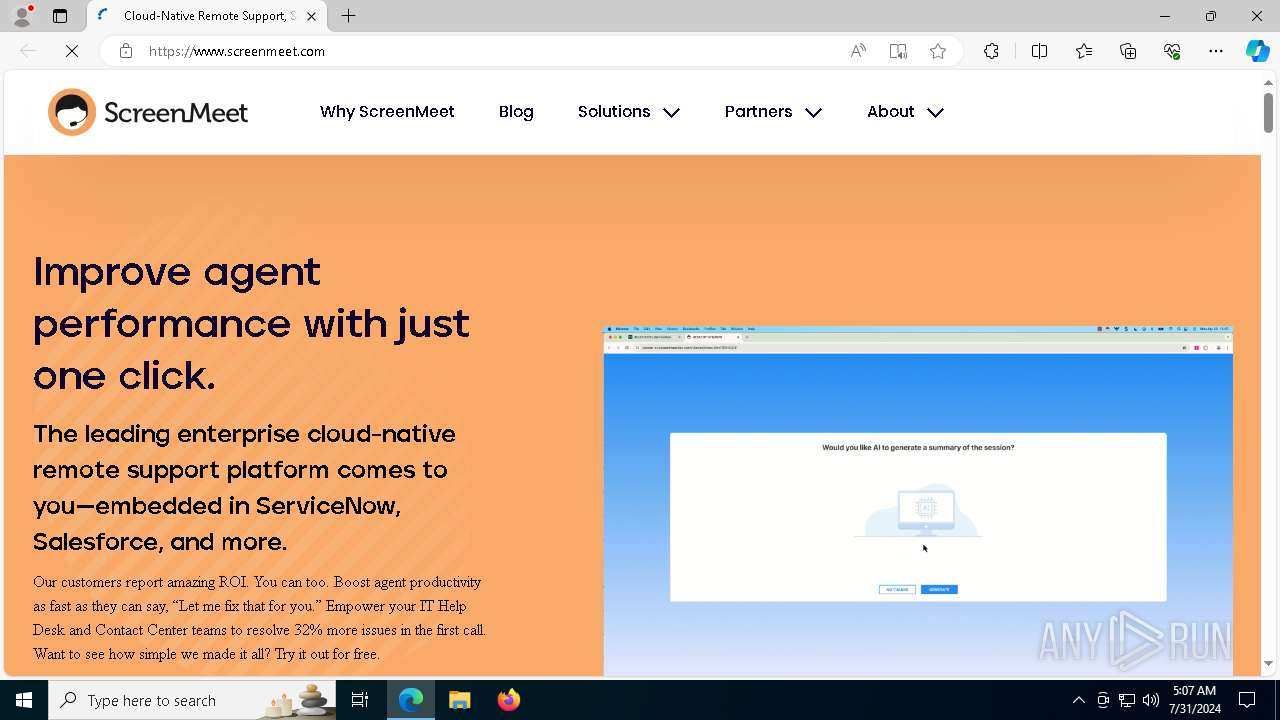Open Collections panel

[1128, 51]
